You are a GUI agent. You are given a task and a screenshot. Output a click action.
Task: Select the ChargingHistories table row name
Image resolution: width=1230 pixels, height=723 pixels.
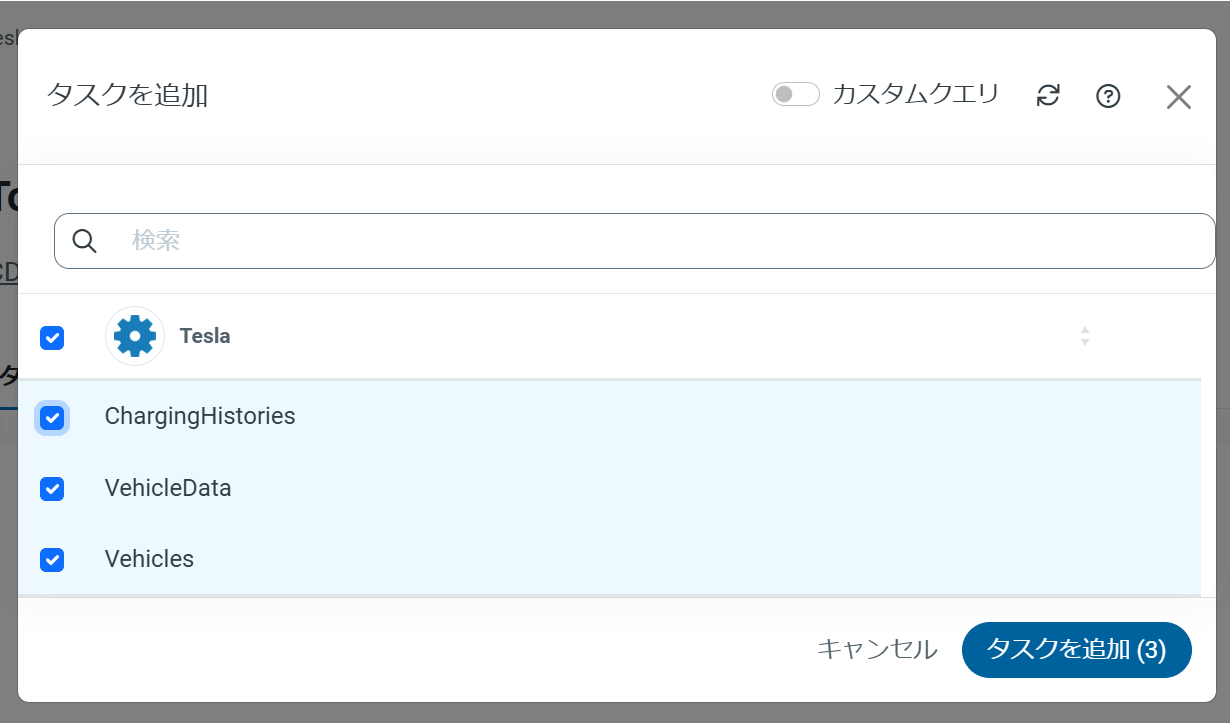click(200, 416)
